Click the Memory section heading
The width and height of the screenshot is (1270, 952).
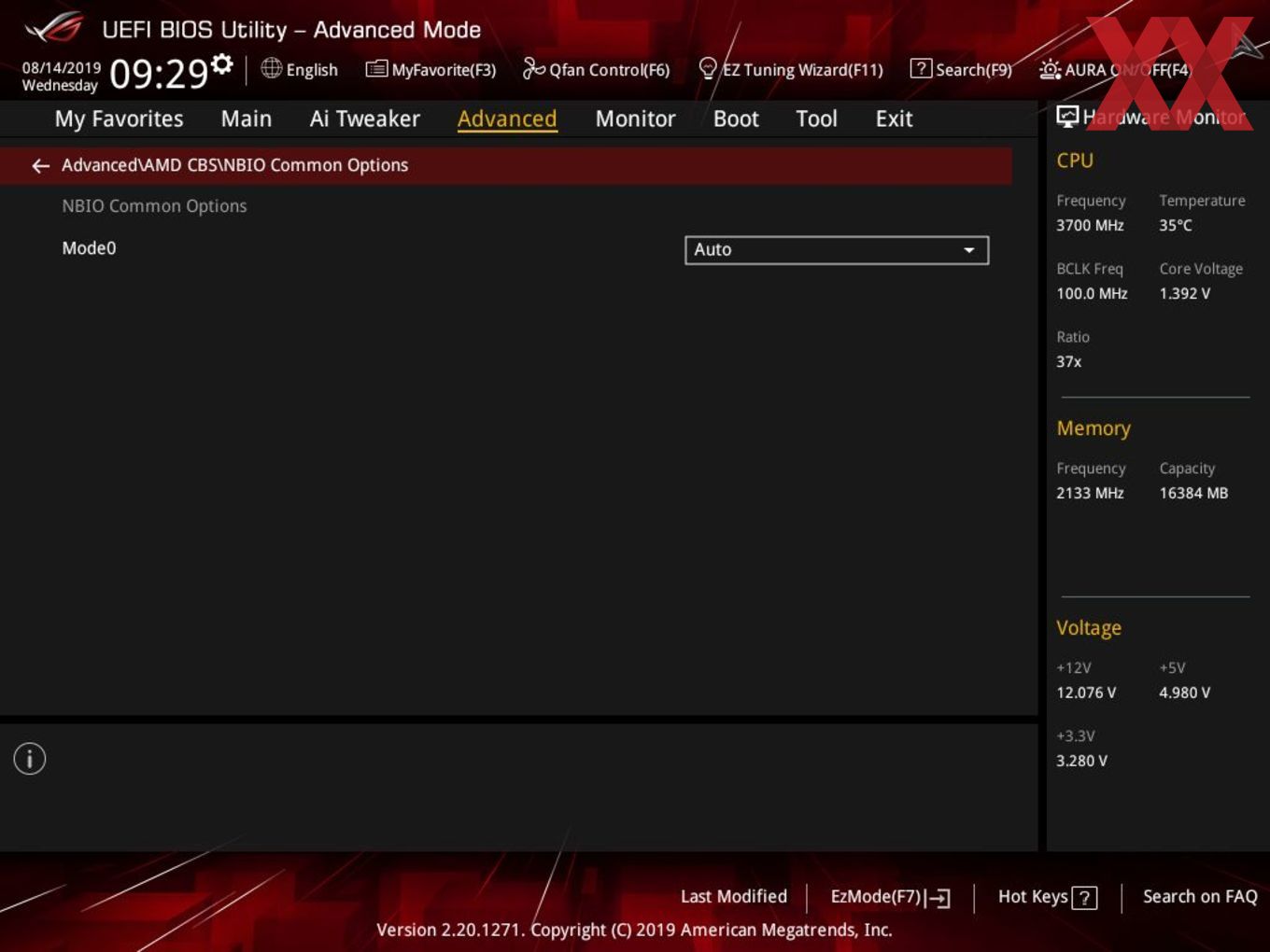click(1094, 428)
